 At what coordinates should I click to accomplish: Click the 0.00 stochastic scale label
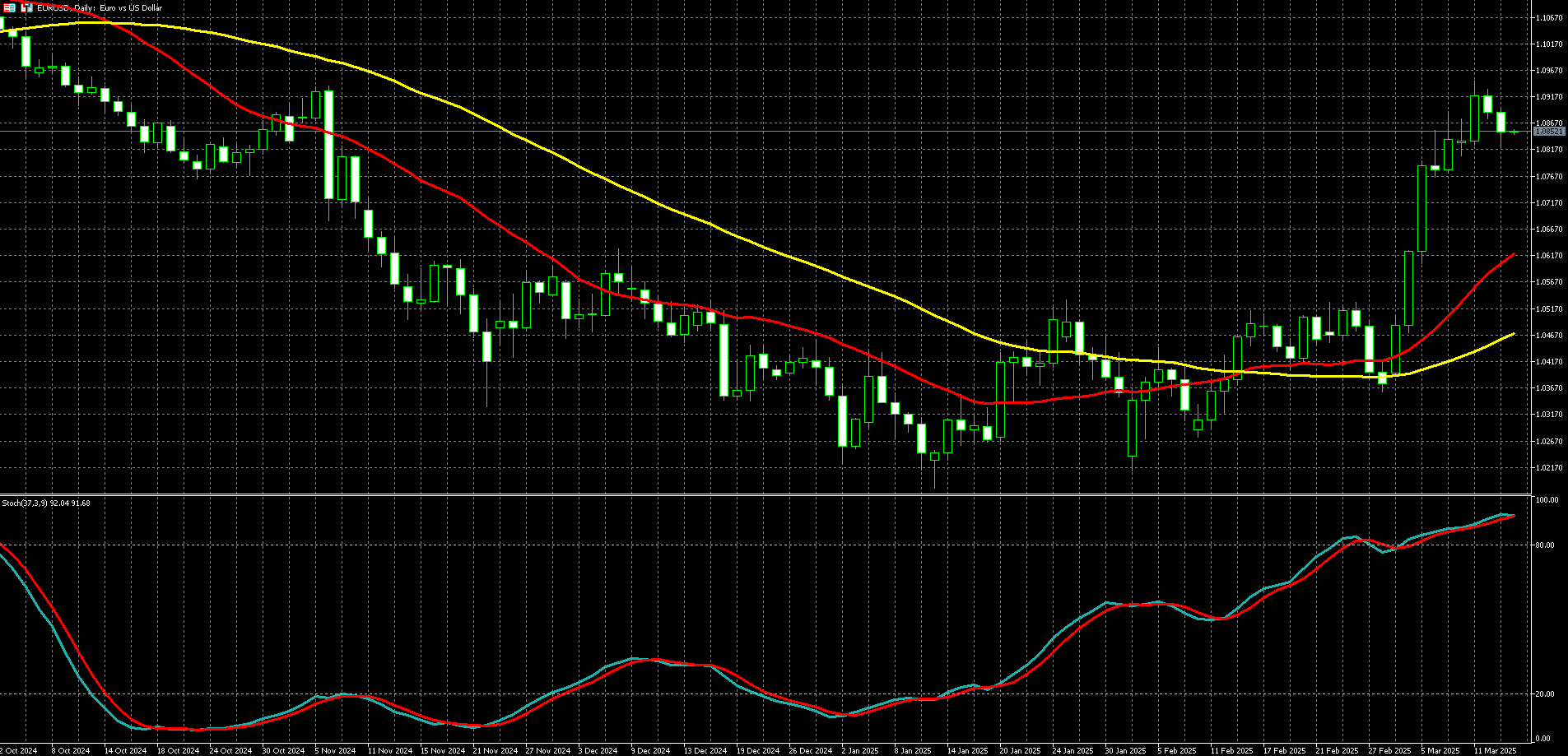1545,739
